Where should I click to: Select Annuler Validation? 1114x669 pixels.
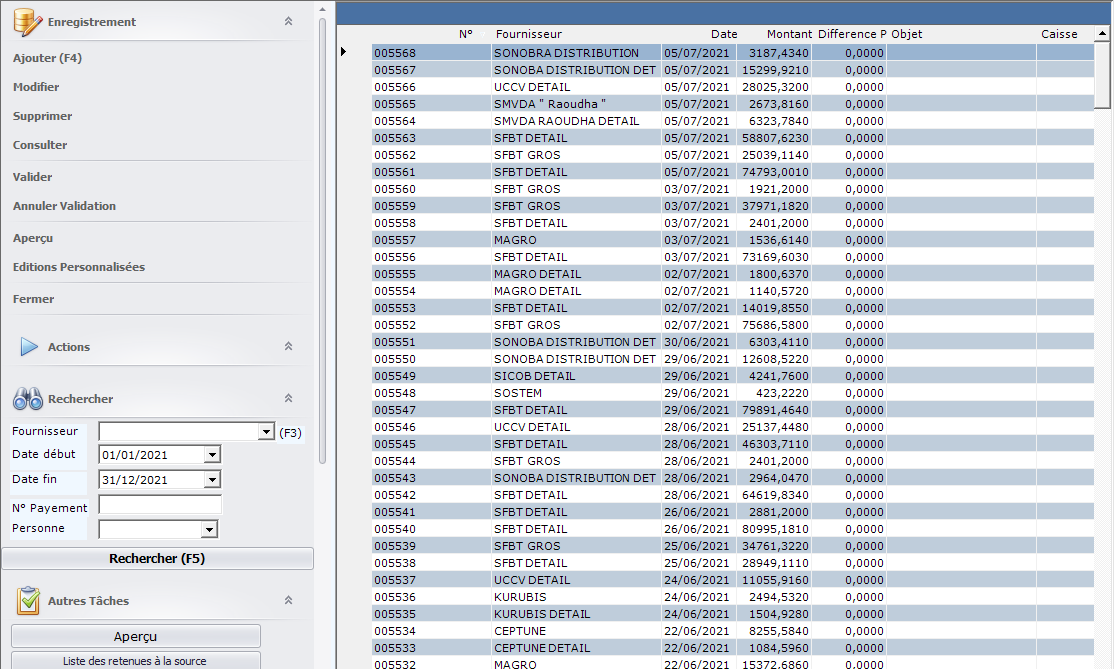64,206
